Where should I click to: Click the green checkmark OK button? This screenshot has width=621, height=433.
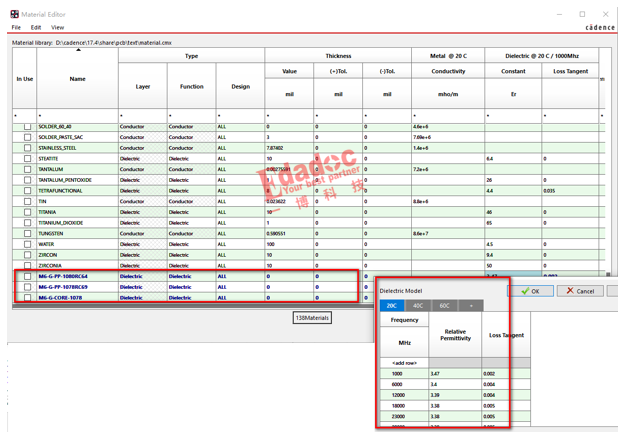[530, 291]
